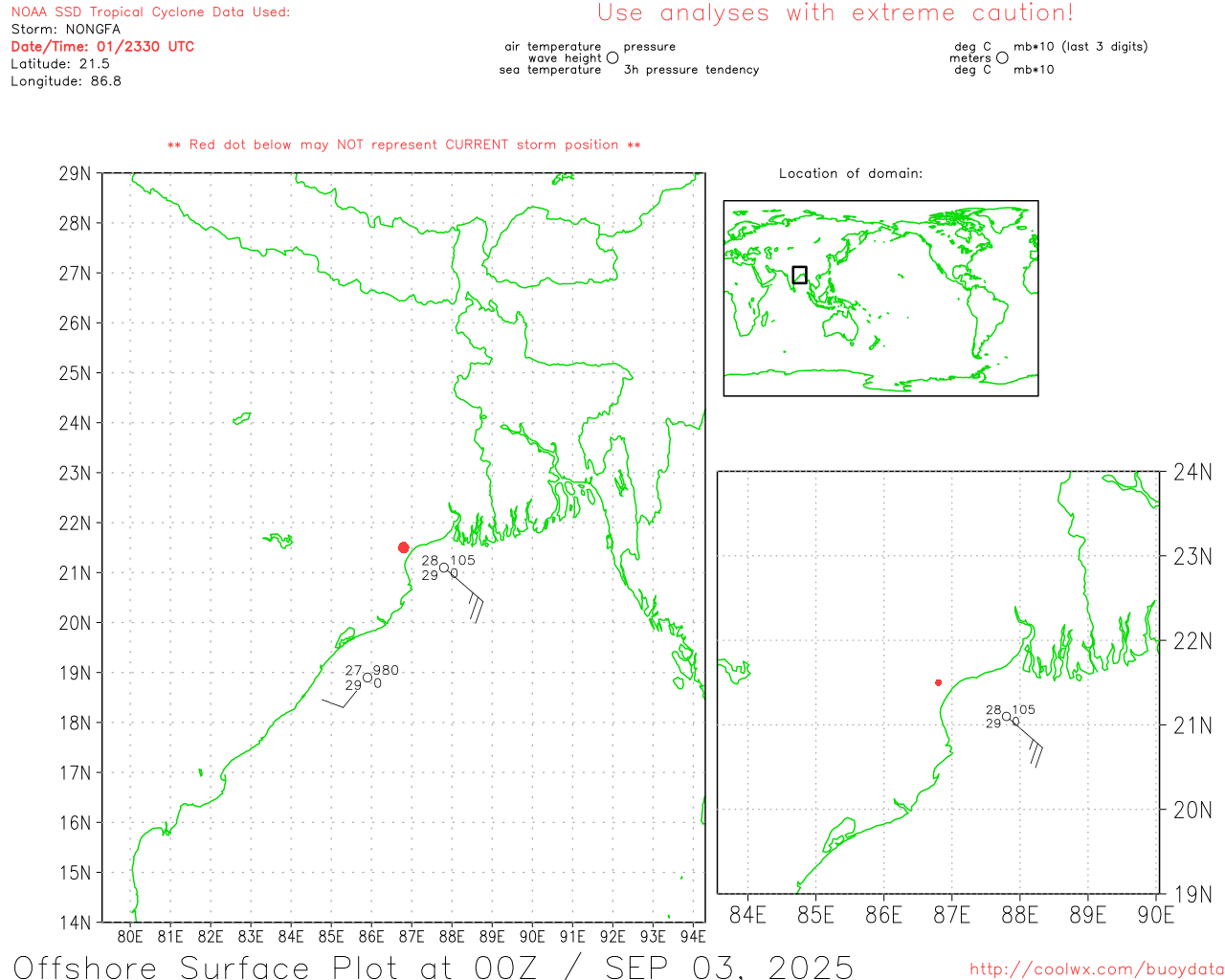The height and width of the screenshot is (980, 1225).
Task: Click the buoy station circle between '27' and '980'
Action: (x=367, y=678)
